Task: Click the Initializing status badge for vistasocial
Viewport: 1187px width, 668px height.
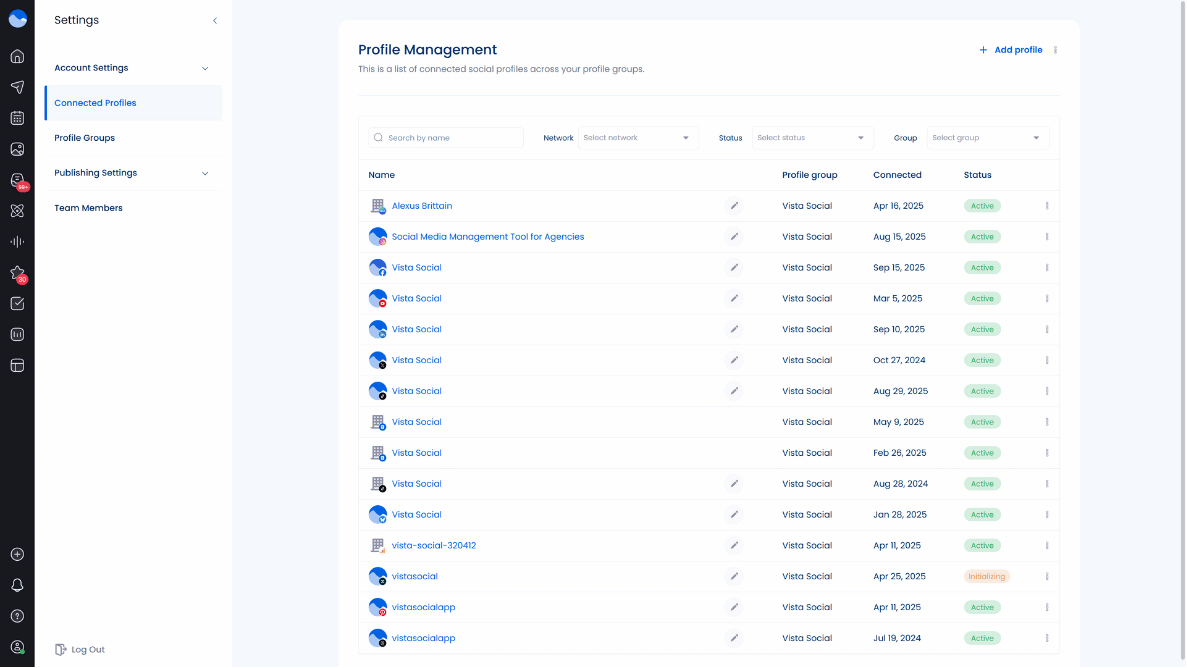Action: 986,576
